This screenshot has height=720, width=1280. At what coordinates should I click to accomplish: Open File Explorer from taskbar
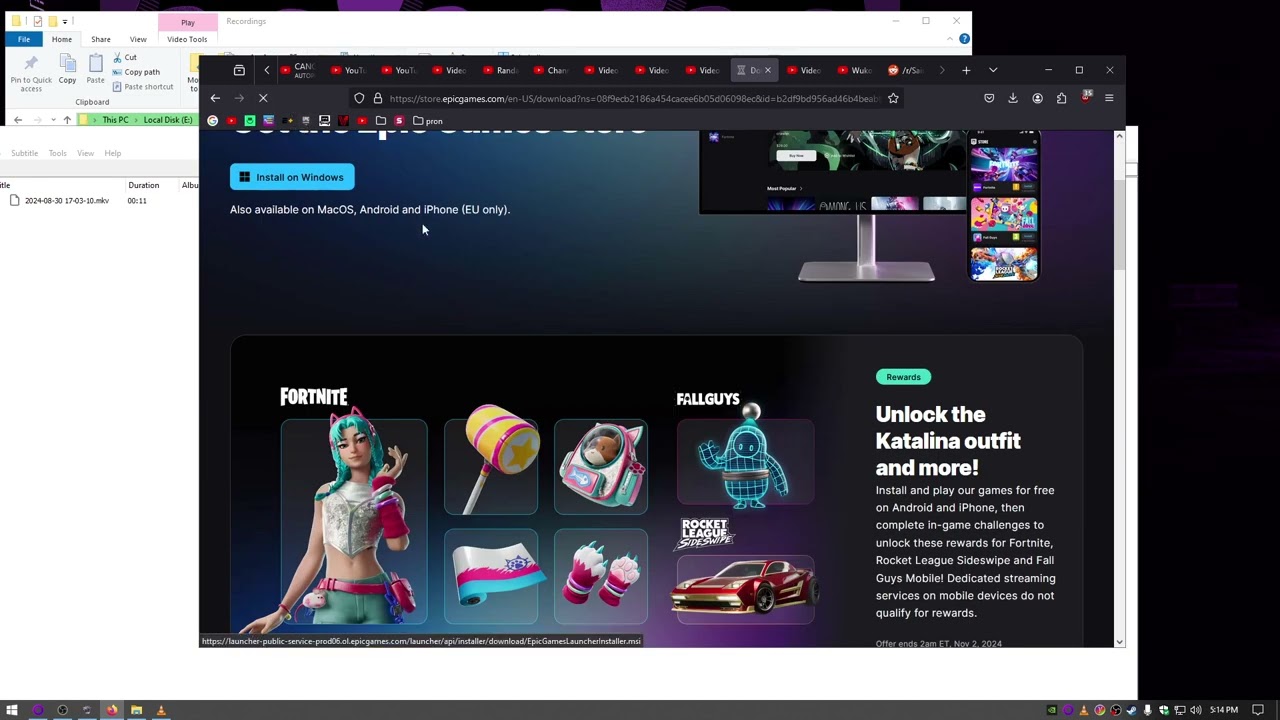pyautogui.click(x=136, y=710)
